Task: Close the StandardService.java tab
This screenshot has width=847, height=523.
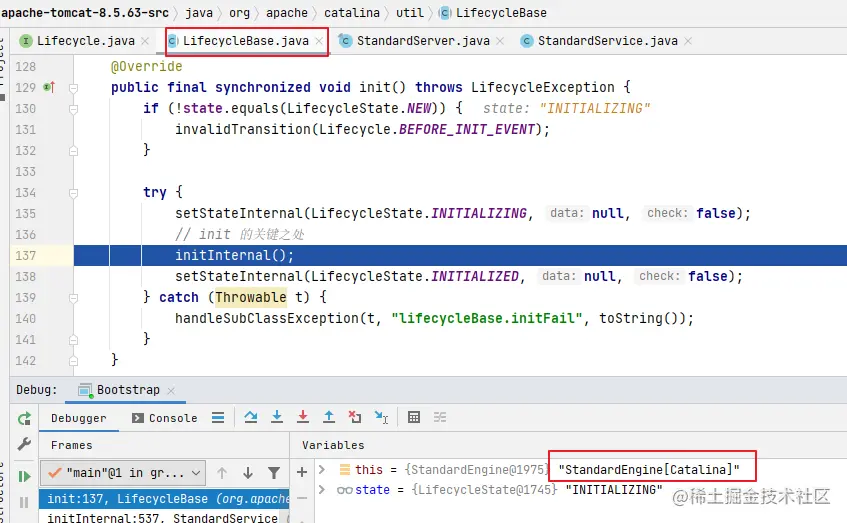Action: [688, 41]
